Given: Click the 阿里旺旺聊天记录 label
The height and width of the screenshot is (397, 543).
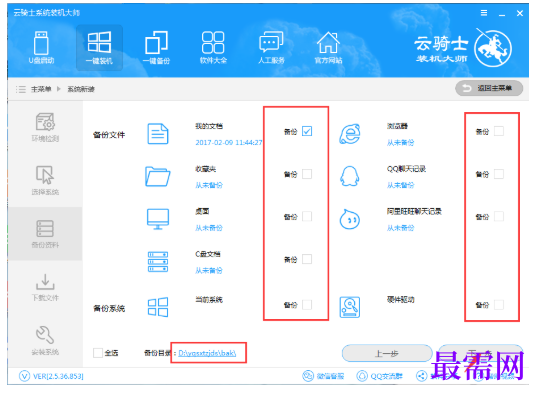Looking at the screenshot, I should click(x=414, y=211).
